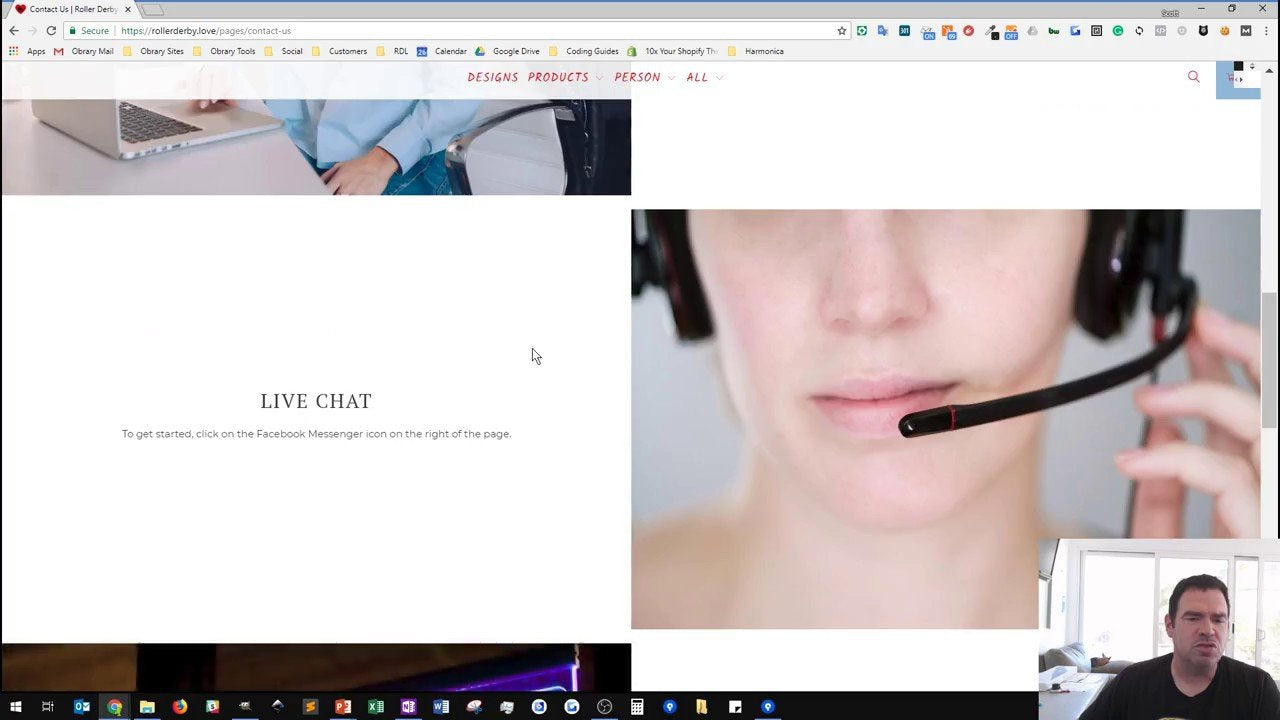Screen dimensions: 1280x720
Task: Open the Google Translate extension
Action: [880, 31]
